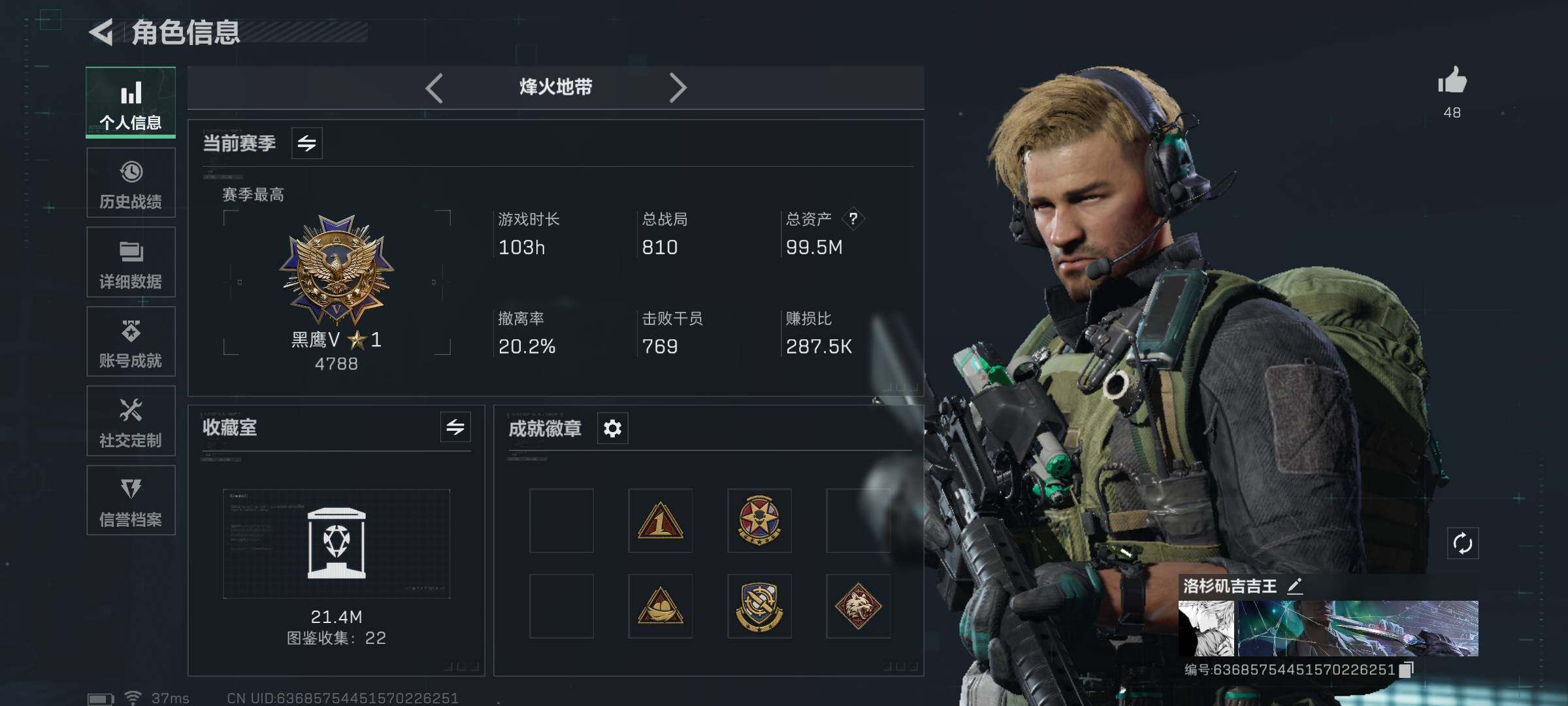This screenshot has width=1568, height=706.
Task: Select the wolf head diamond badge
Action: tap(858, 606)
